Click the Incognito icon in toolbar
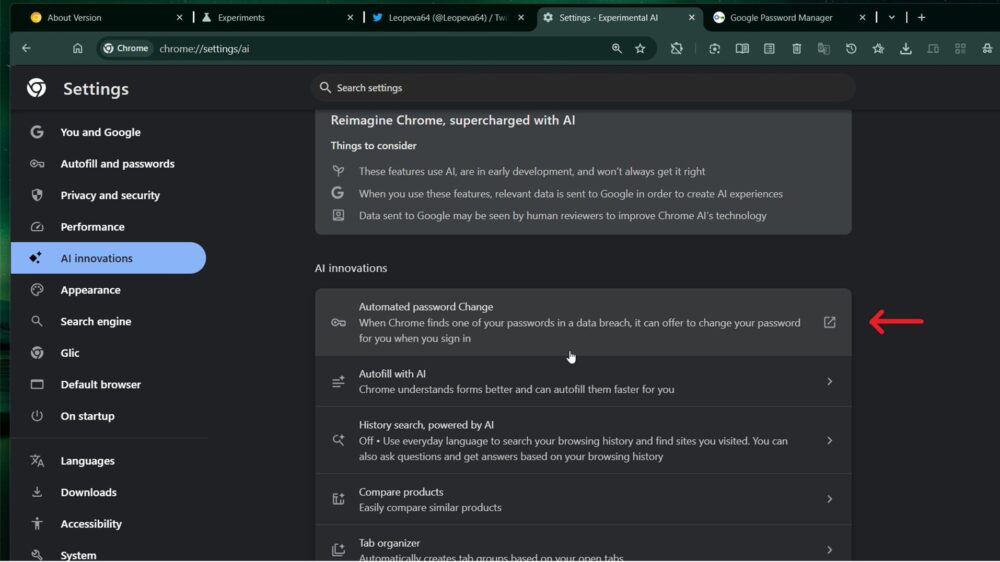The width and height of the screenshot is (1000, 562). 988,48
